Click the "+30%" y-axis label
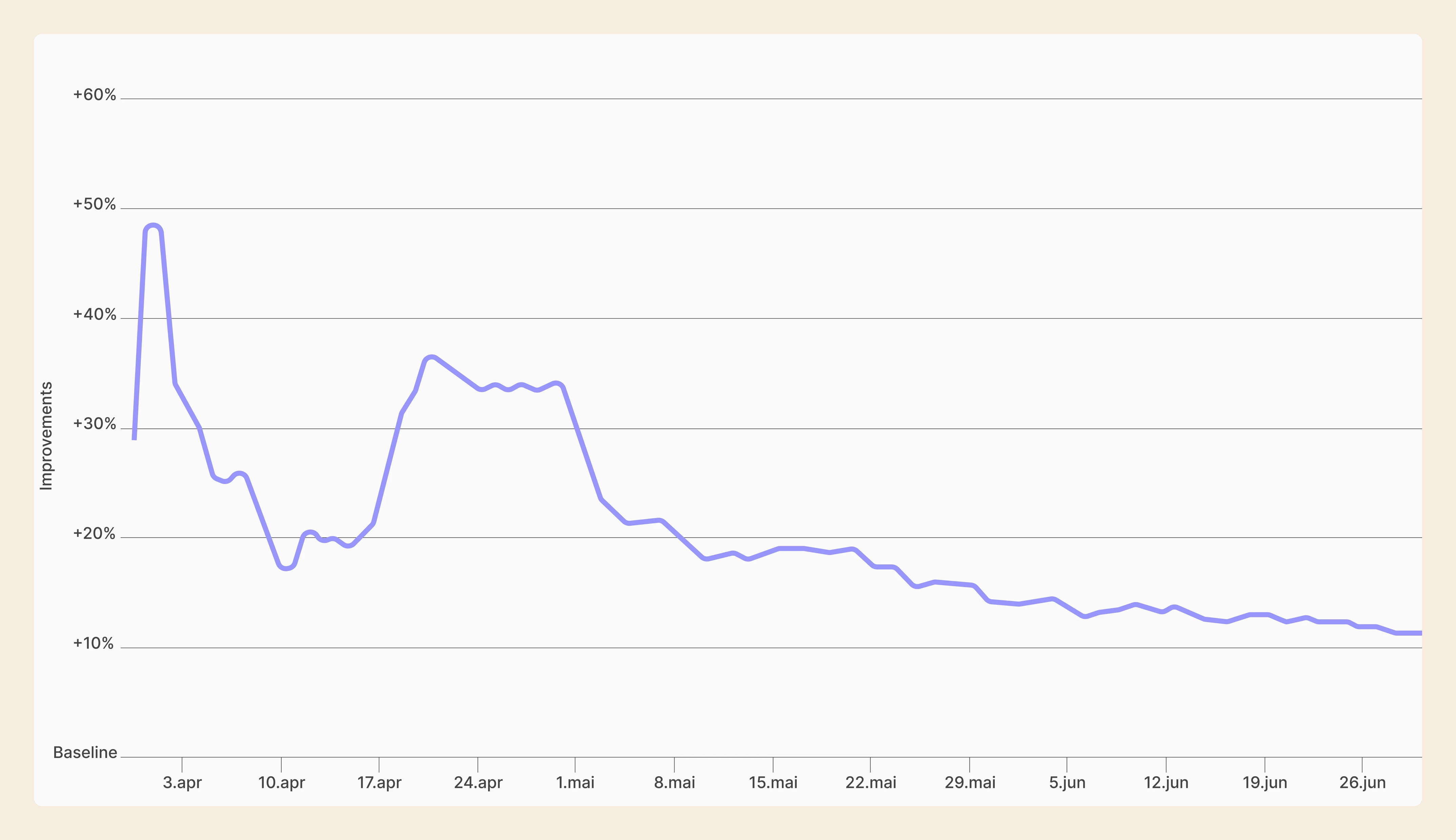 click(95, 424)
